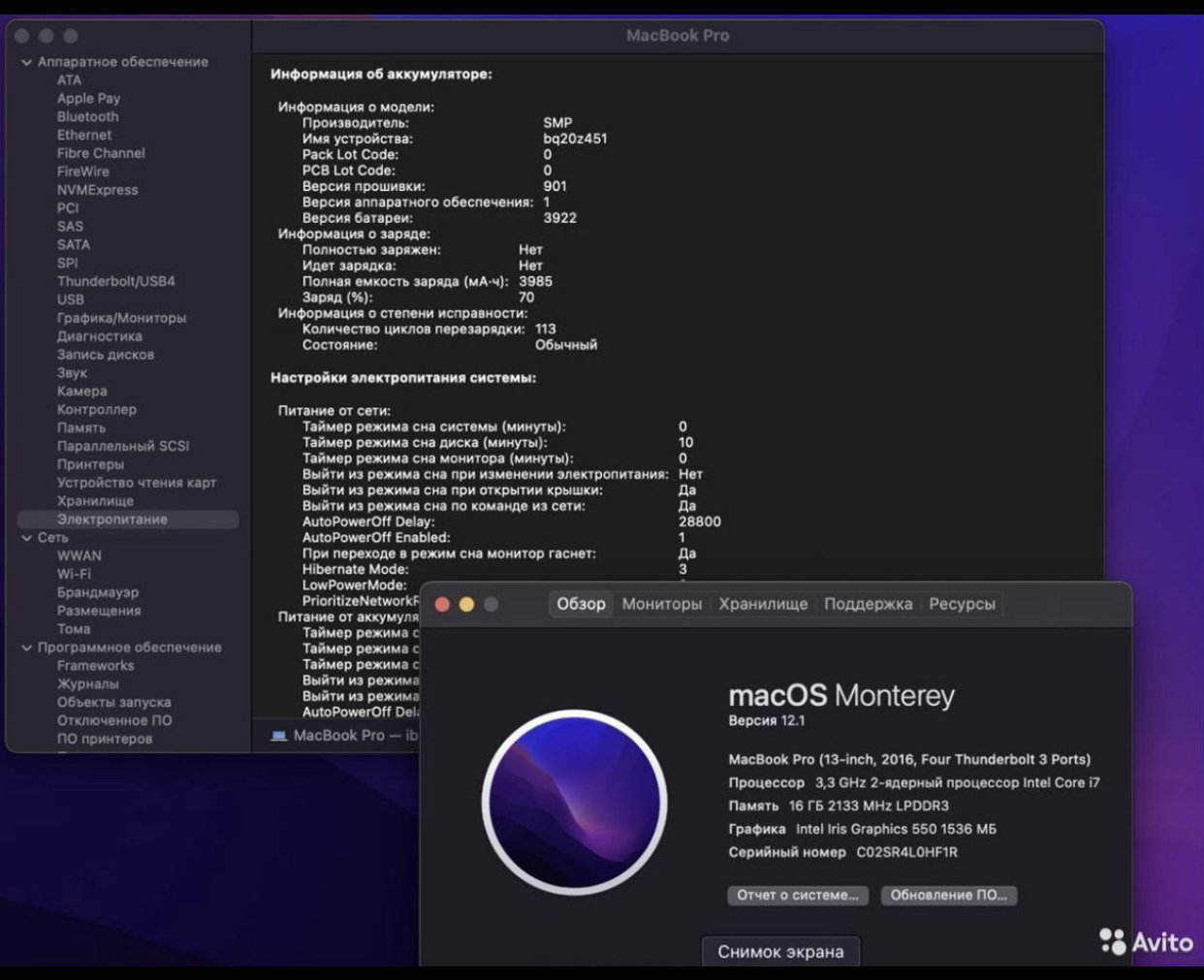The image size is (1204, 980).
Task: Select Отключенное ПО in the sidebar
Action: tap(114, 720)
